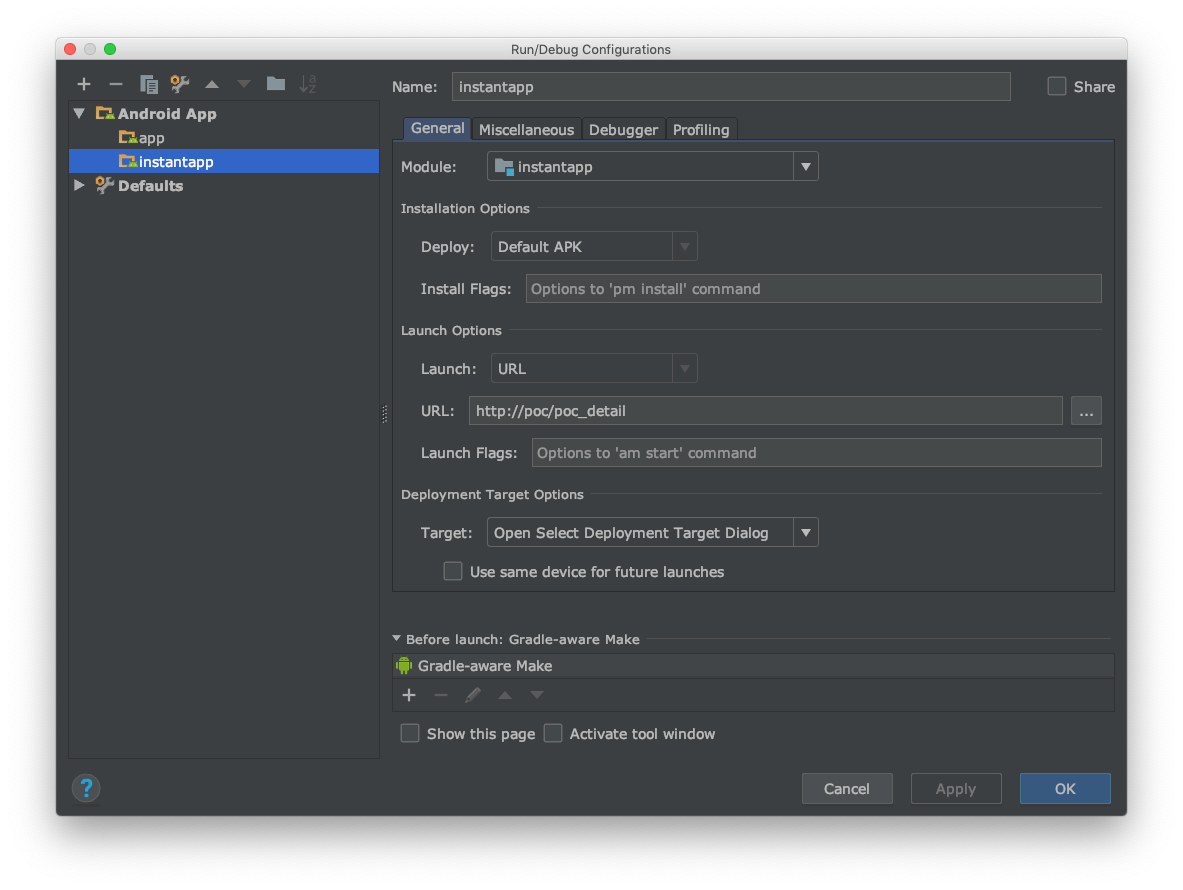The width and height of the screenshot is (1183, 890).
Task: Confirm with the OK button
Action: 1065,788
